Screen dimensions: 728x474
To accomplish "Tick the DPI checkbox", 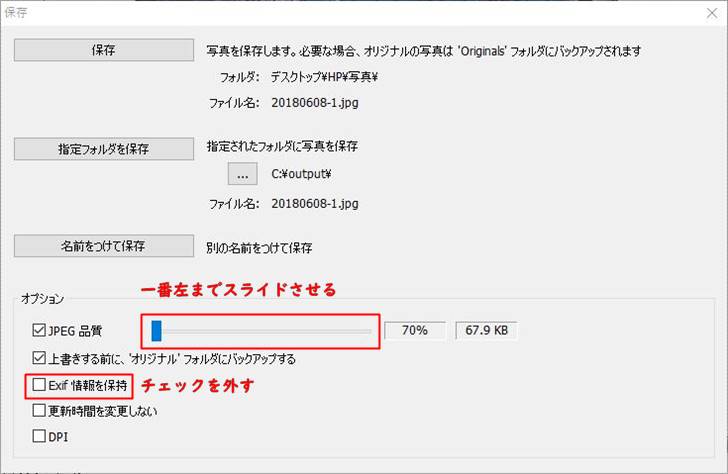I will [x=40, y=436].
